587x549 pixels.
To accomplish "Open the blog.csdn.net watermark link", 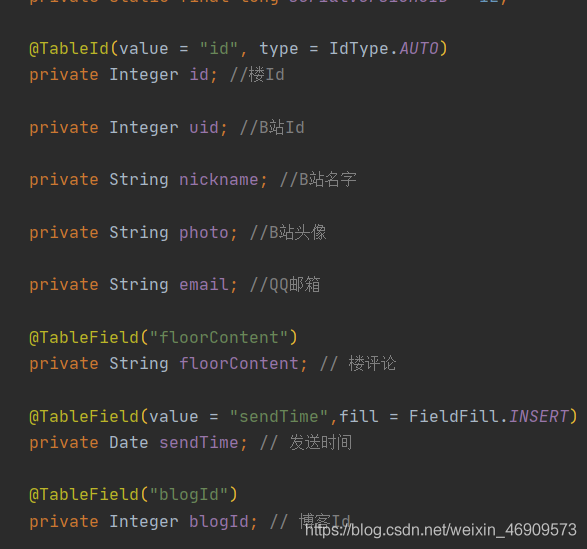I will coord(441,530).
